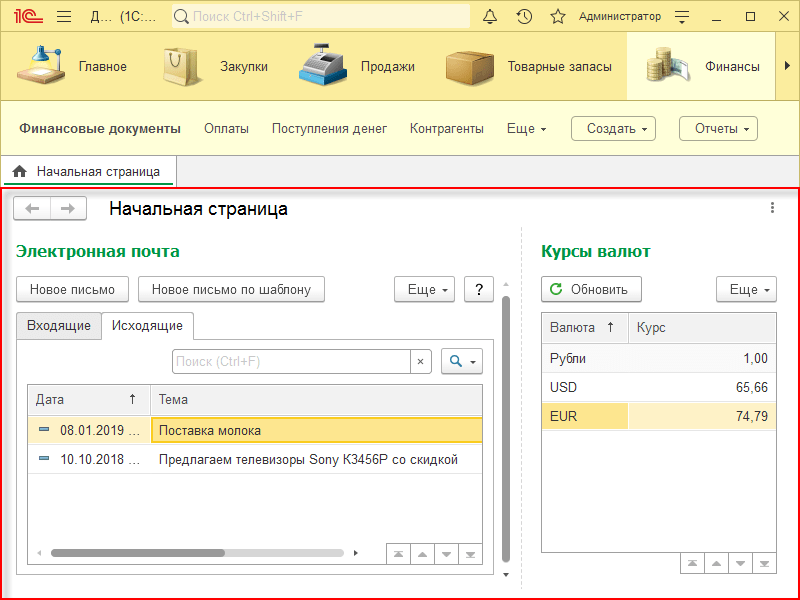Jump to first row in mail list
Viewport: 800px width, 600px height.
(x=398, y=554)
